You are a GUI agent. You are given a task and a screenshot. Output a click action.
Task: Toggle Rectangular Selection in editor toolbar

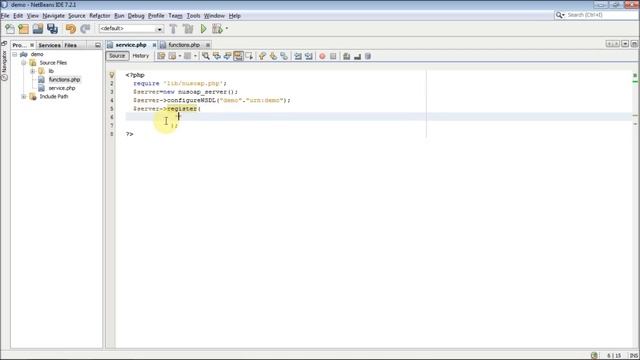[249, 56]
